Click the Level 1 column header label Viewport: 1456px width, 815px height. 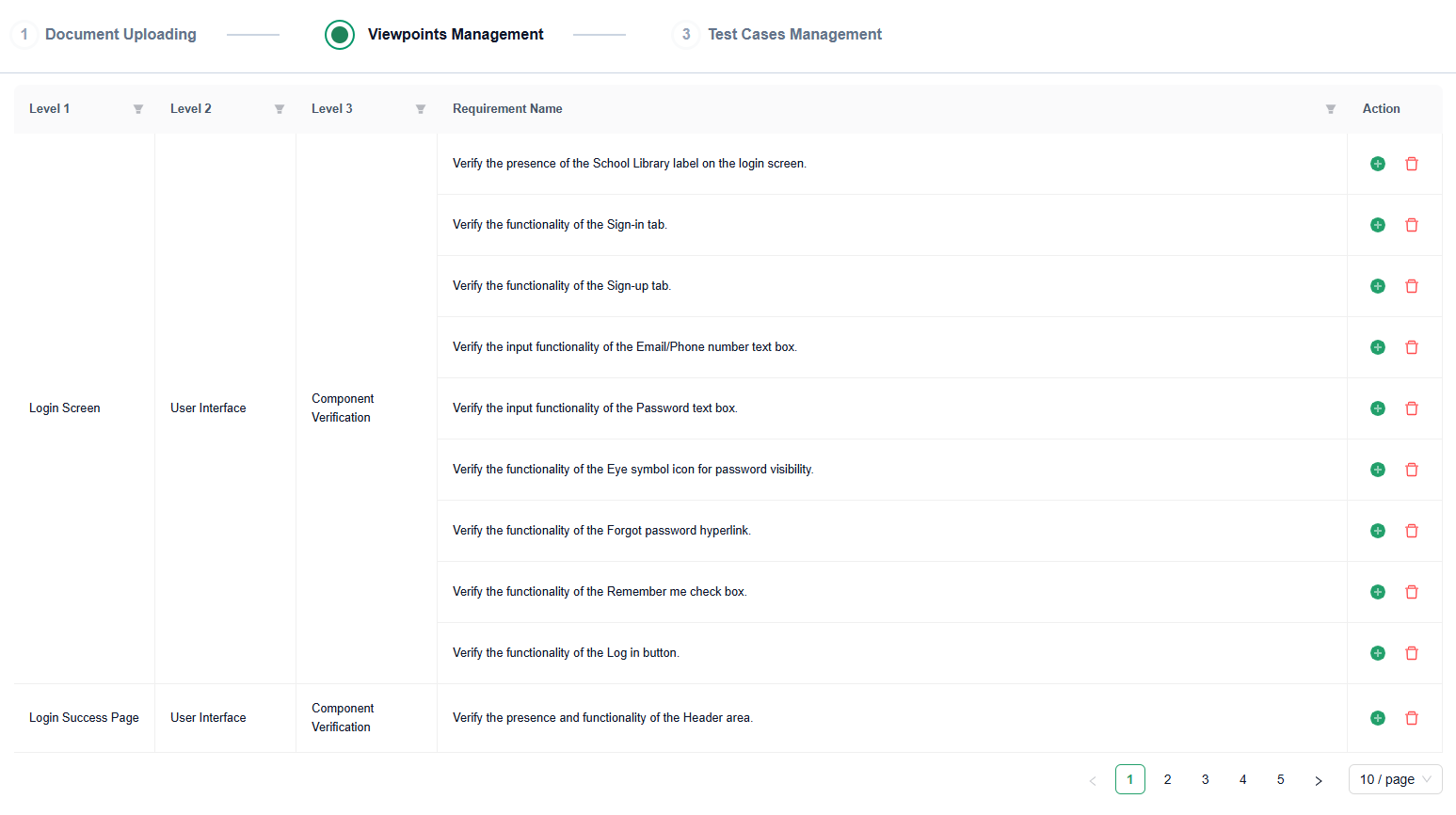[49, 109]
